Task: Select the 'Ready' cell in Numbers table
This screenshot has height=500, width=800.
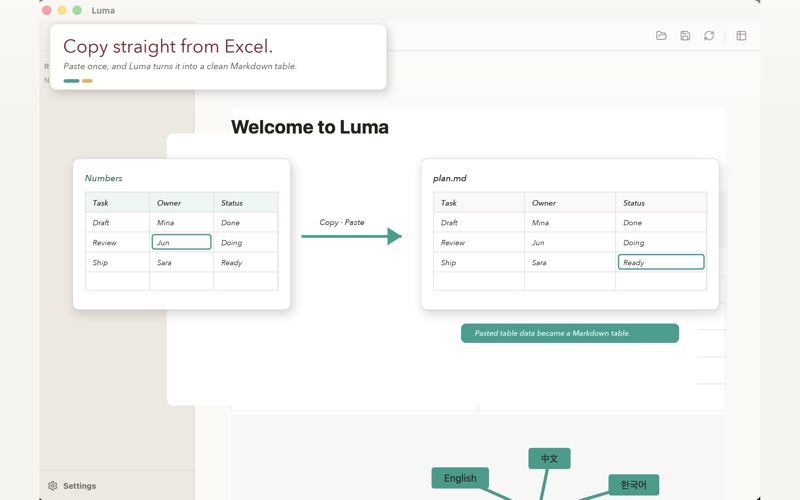Action: 246,262
